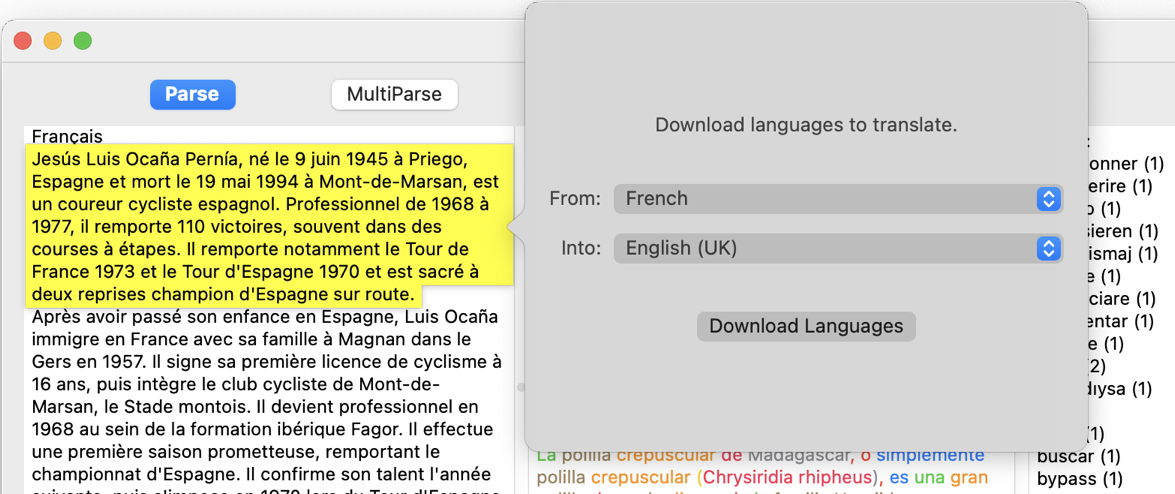The height and width of the screenshot is (494, 1175).
Task: Close the window with the red button
Action: tap(22, 41)
